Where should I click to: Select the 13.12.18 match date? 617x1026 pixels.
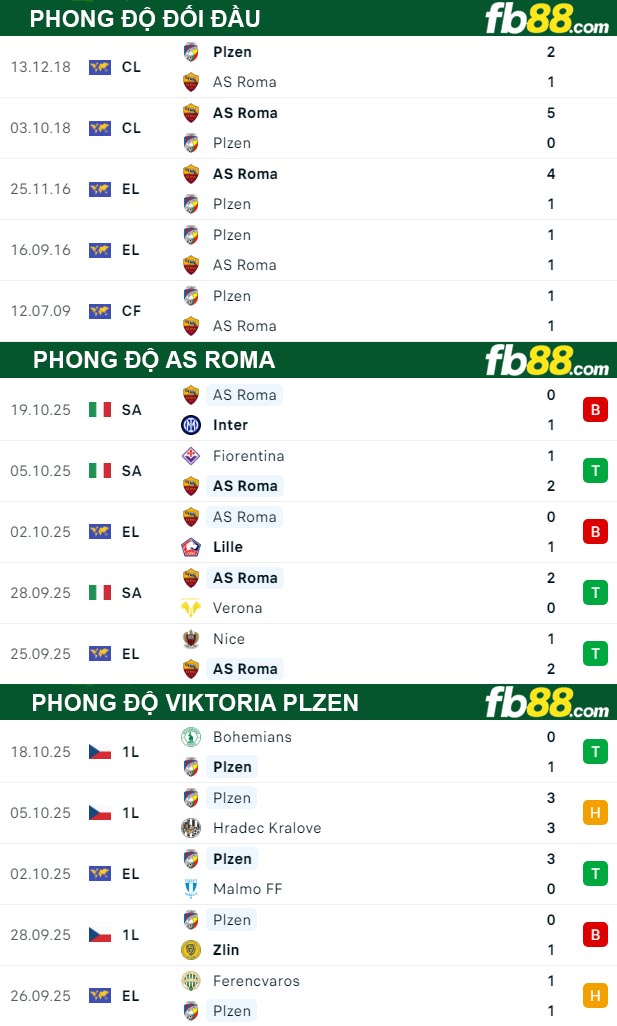41,67
